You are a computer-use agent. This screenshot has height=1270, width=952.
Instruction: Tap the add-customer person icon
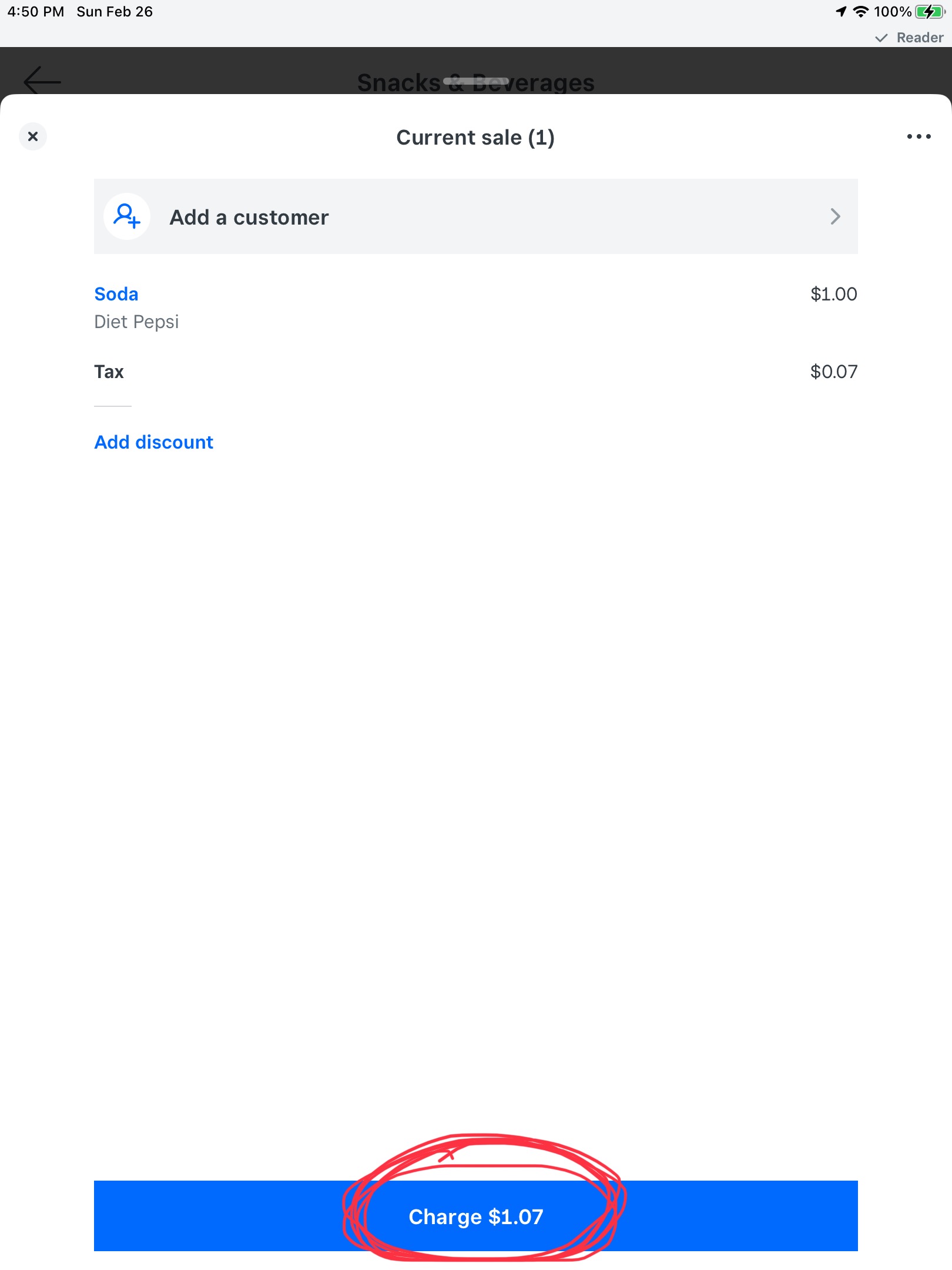(127, 216)
